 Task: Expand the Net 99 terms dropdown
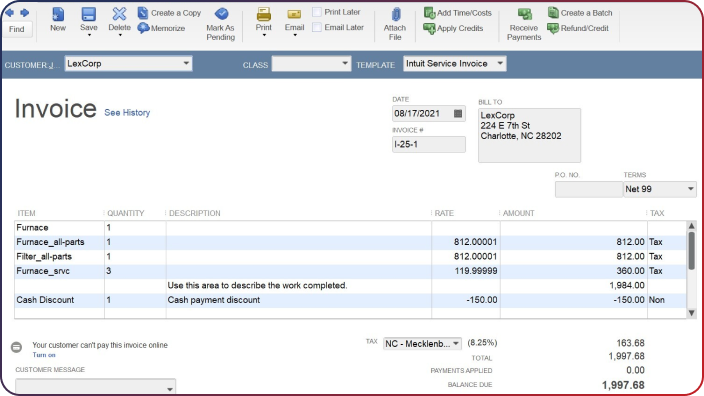(691, 189)
